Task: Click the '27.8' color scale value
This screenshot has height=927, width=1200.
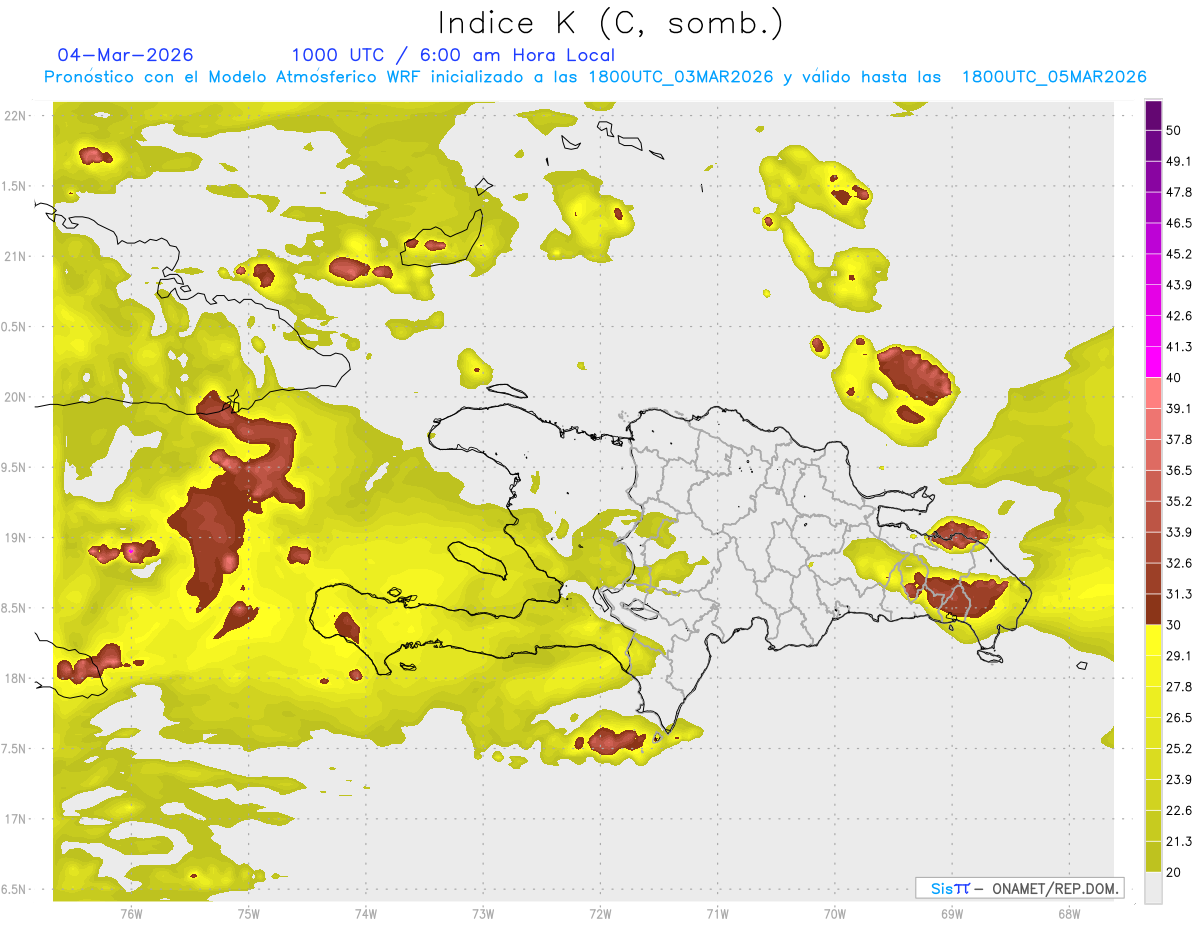Action: [1179, 687]
